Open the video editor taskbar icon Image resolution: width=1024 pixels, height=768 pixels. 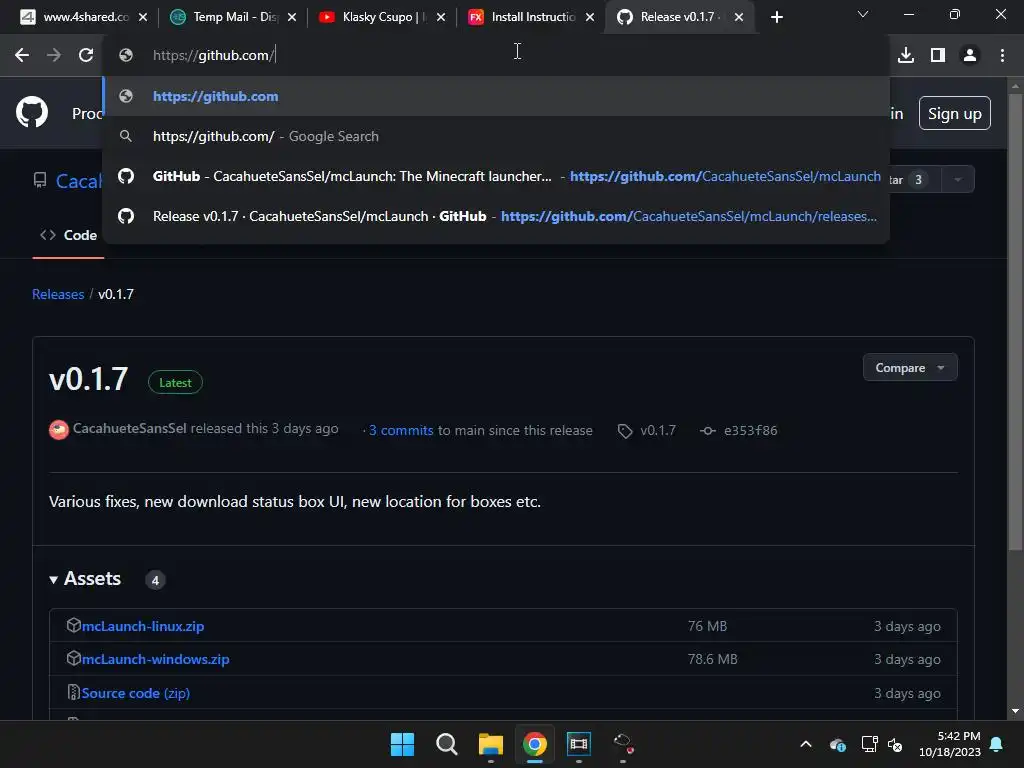579,744
